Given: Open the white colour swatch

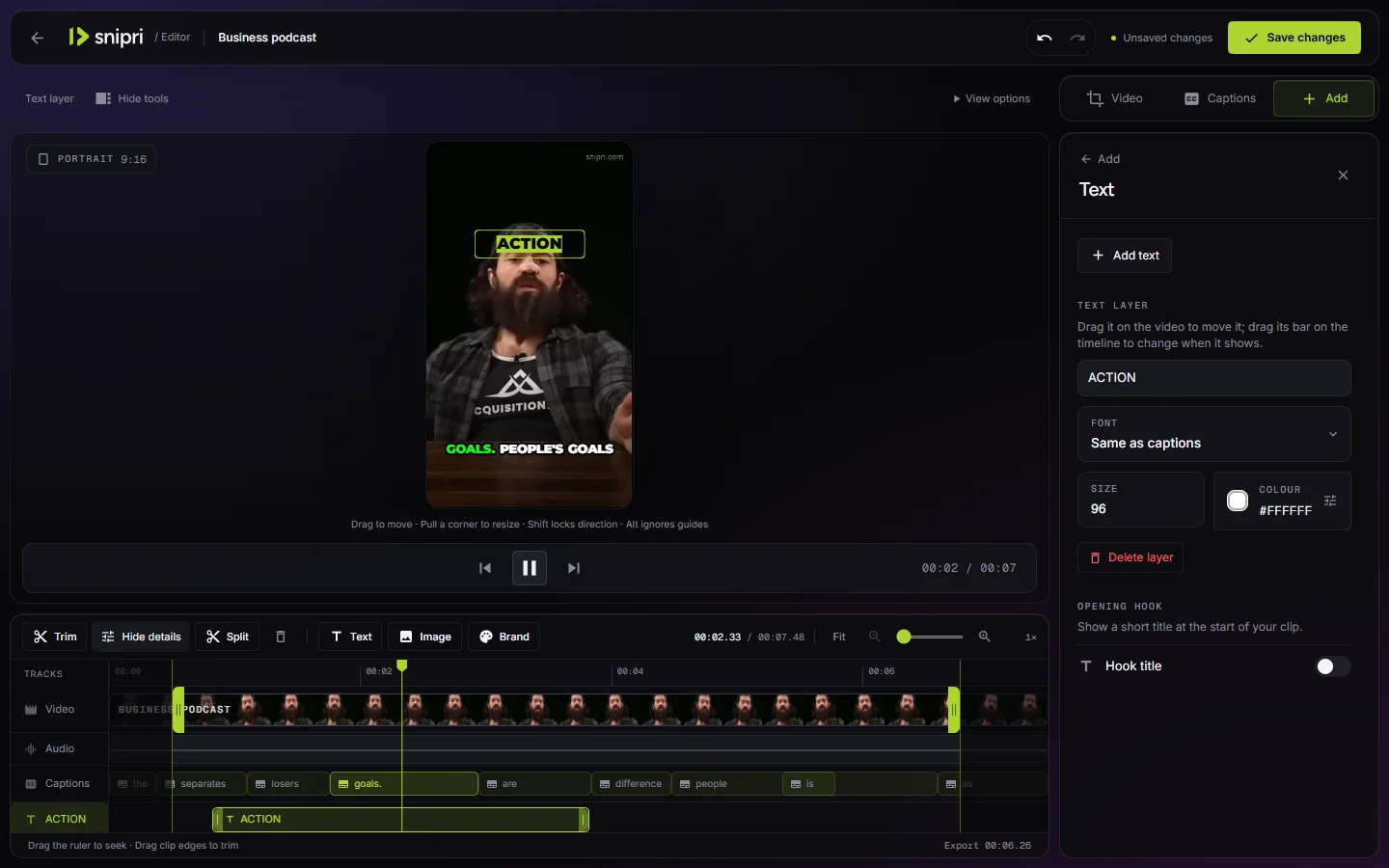Looking at the screenshot, I should pyautogui.click(x=1238, y=501).
